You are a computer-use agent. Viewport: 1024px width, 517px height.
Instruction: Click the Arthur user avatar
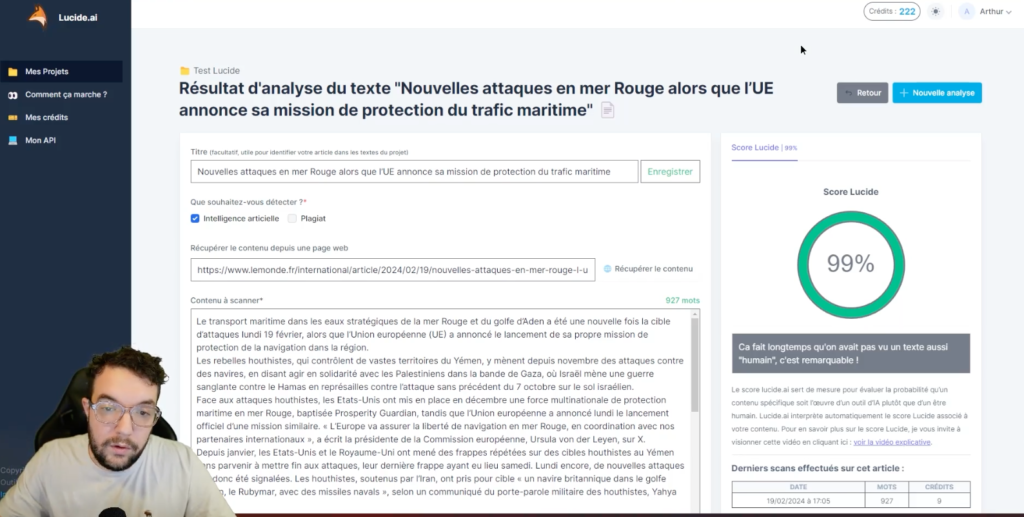(x=967, y=12)
